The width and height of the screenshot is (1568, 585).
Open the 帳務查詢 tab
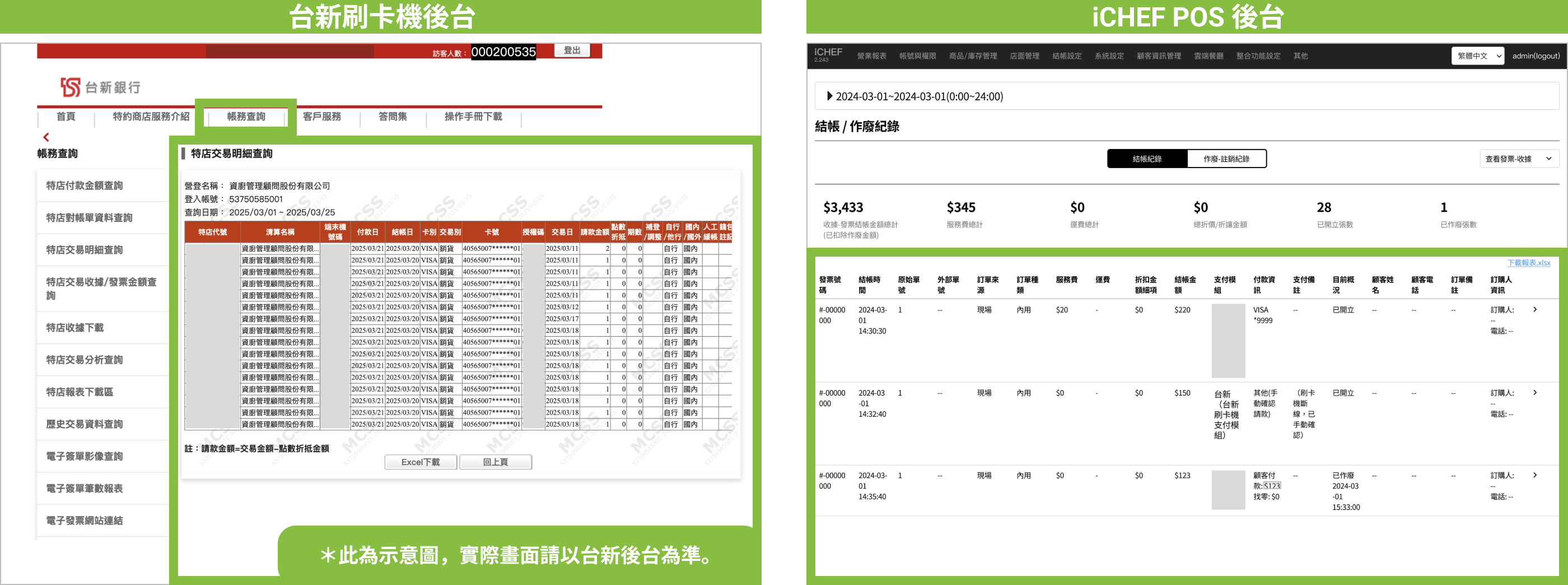[x=246, y=117]
